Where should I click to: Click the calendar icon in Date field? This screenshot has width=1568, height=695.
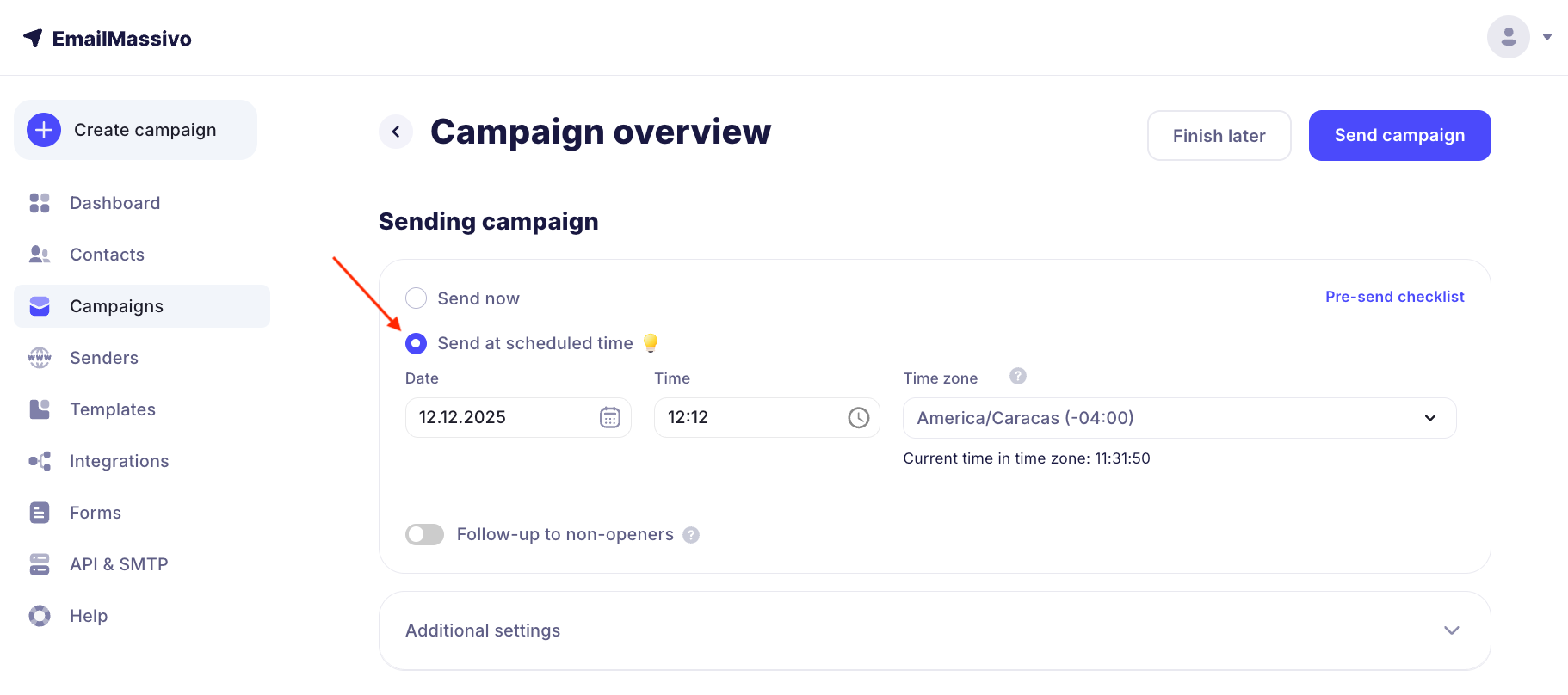[609, 417]
